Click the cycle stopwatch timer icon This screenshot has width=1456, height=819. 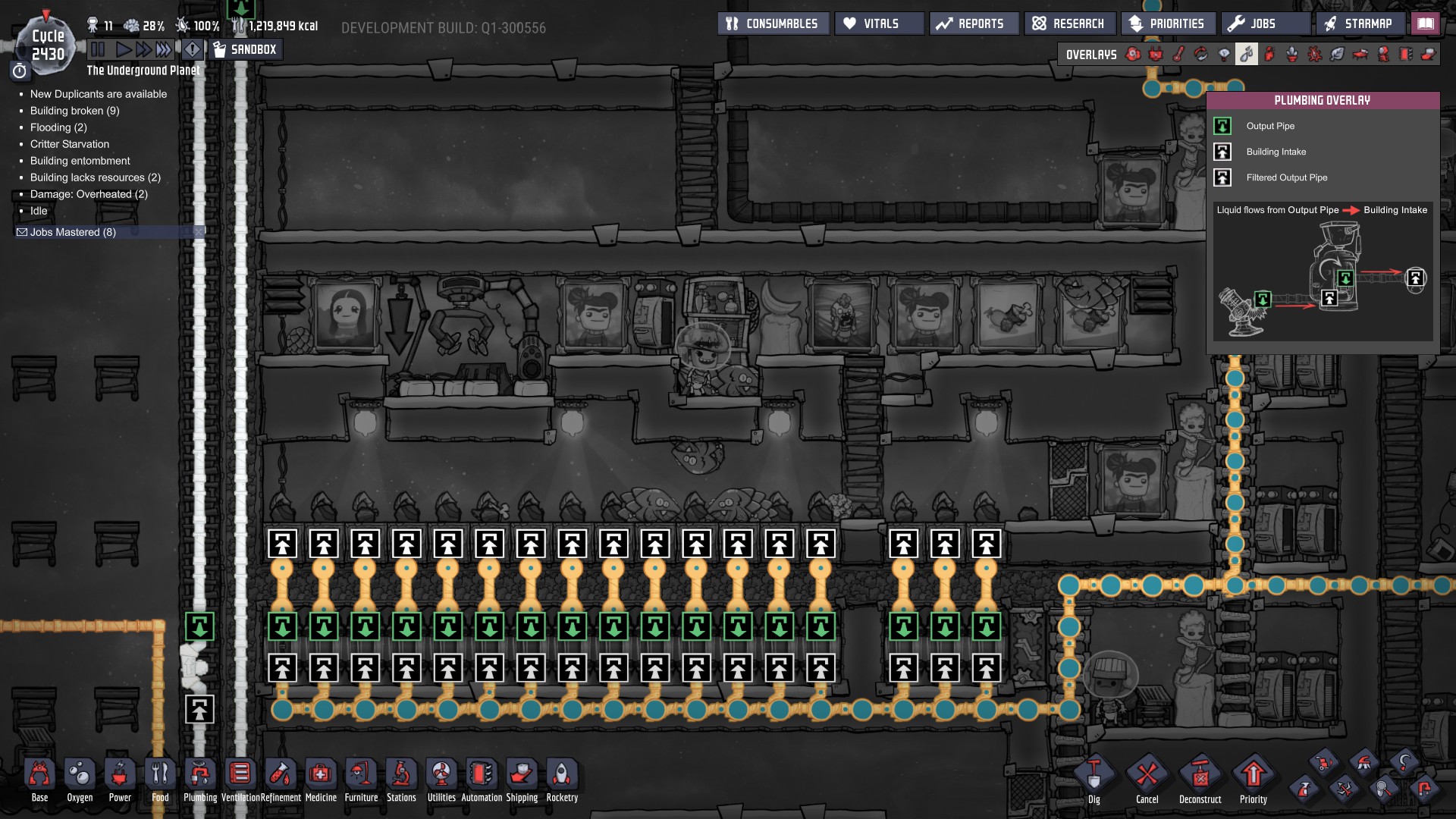[20, 71]
